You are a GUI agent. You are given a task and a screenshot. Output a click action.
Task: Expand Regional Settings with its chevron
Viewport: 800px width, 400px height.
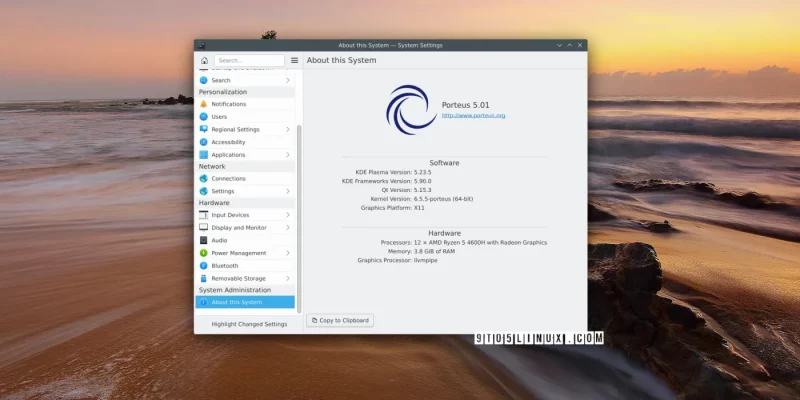[288, 129]
